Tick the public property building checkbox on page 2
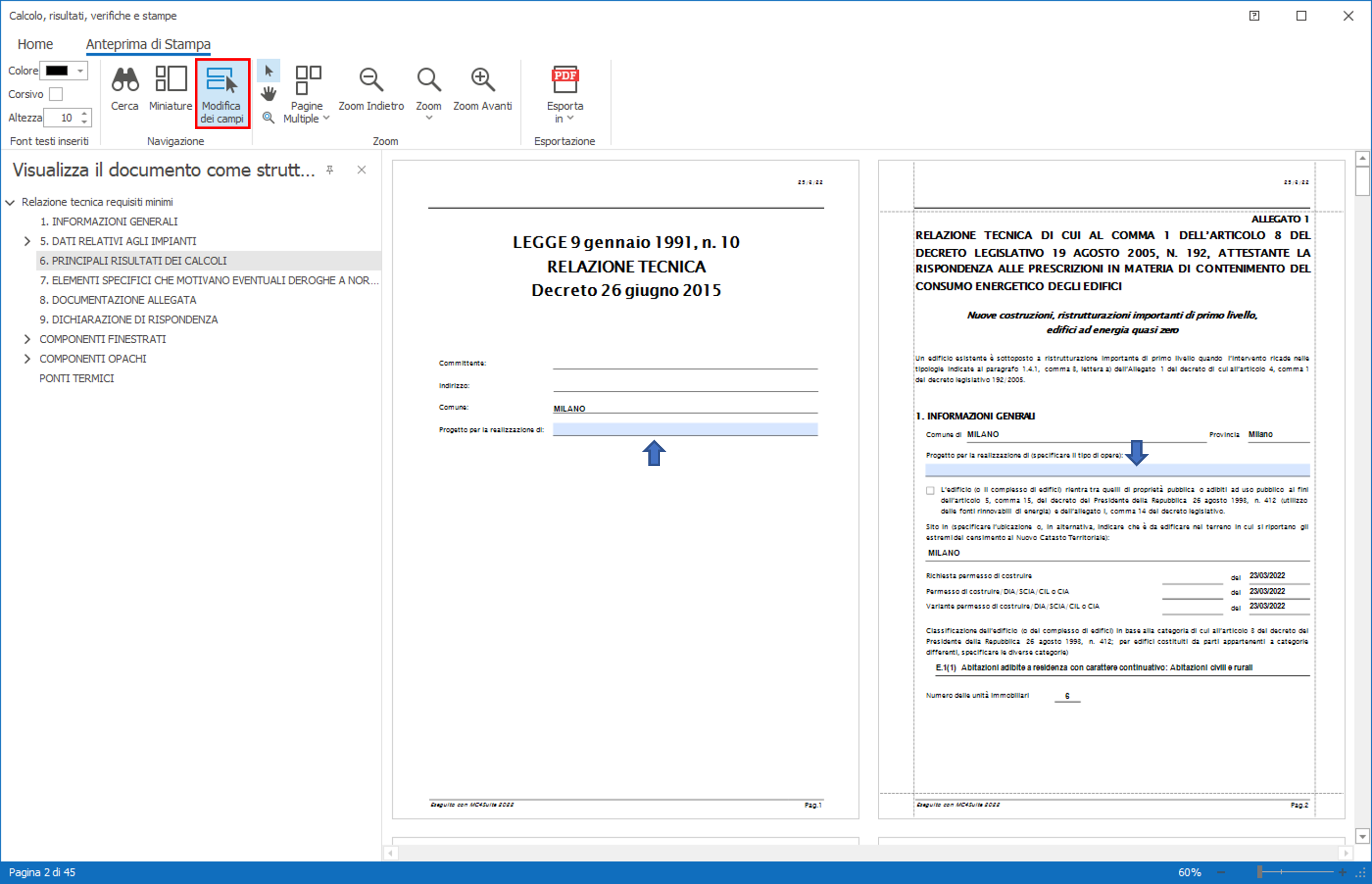 (x=930, y=490)
